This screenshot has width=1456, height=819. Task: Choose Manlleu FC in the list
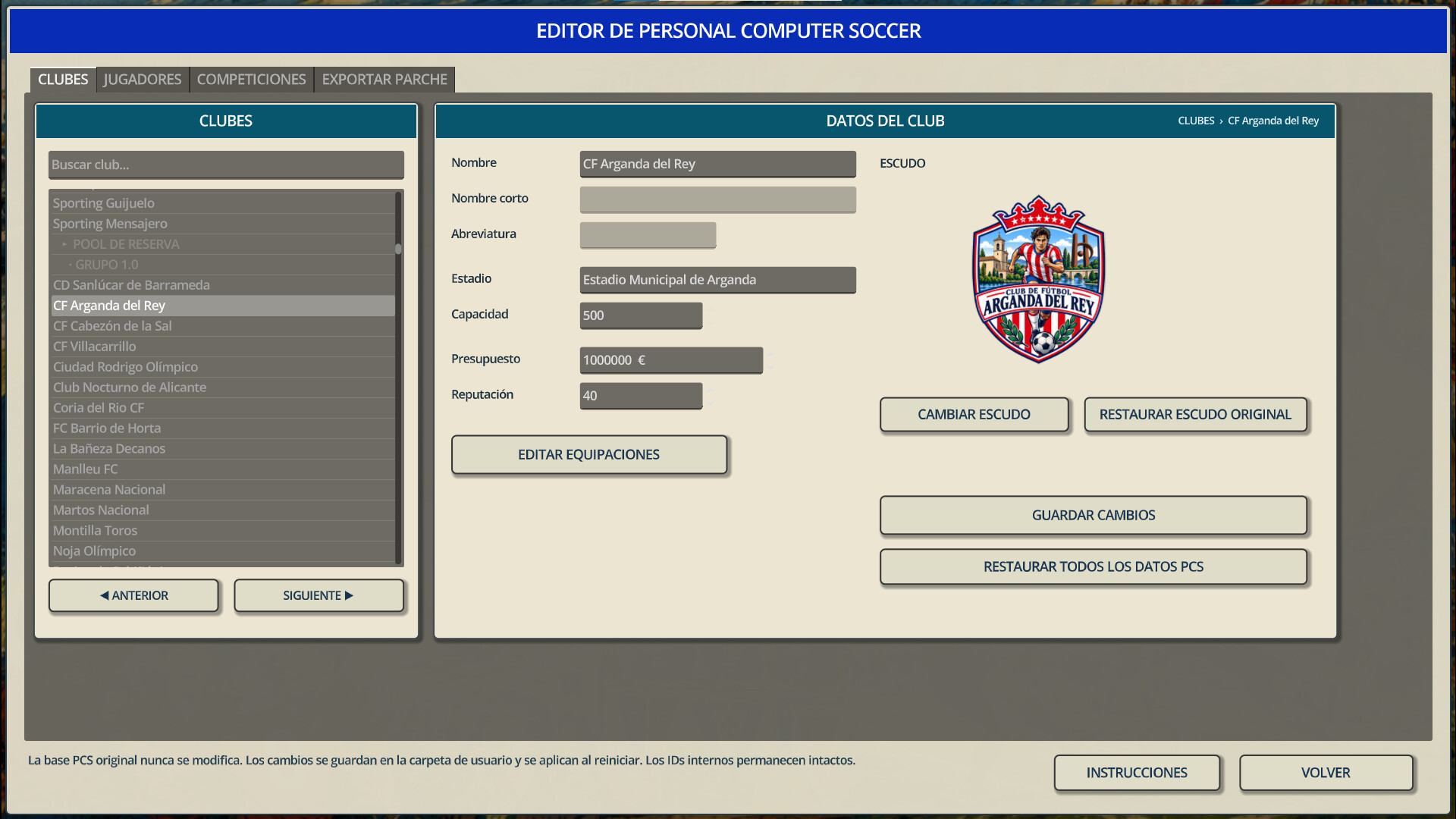(x=223, y=469)
